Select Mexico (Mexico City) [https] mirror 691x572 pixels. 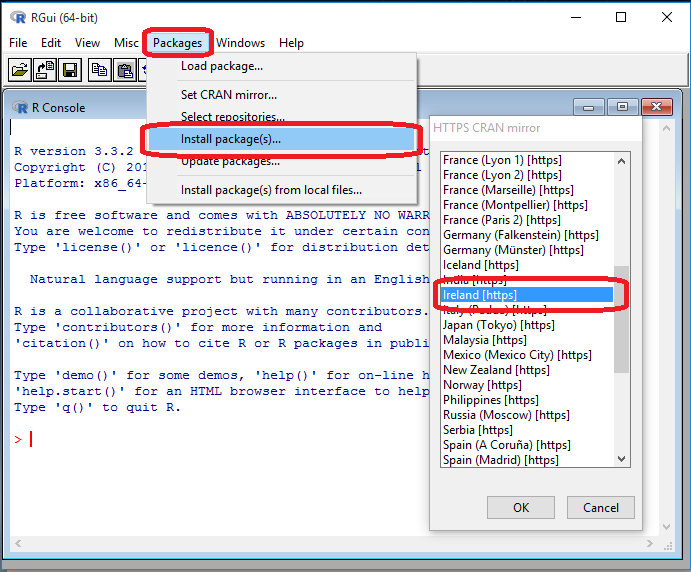pos(527,355)
